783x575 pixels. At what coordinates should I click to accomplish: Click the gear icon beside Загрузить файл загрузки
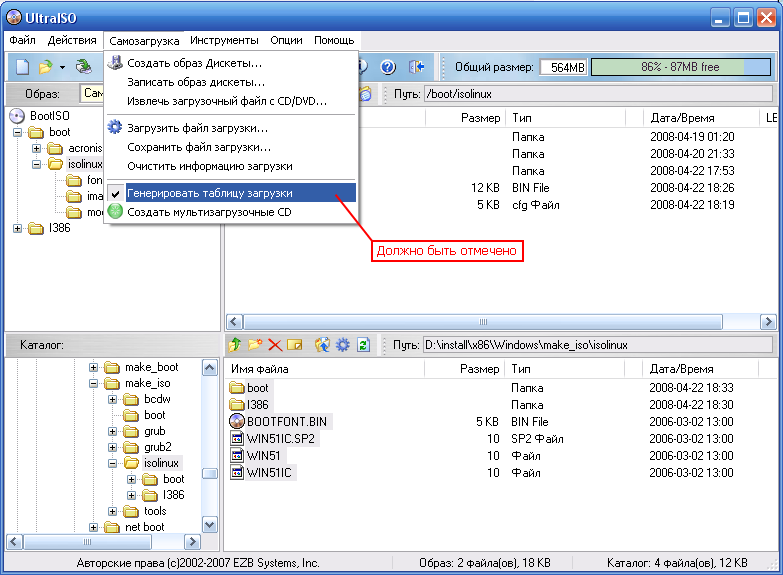tap(115, 127)
